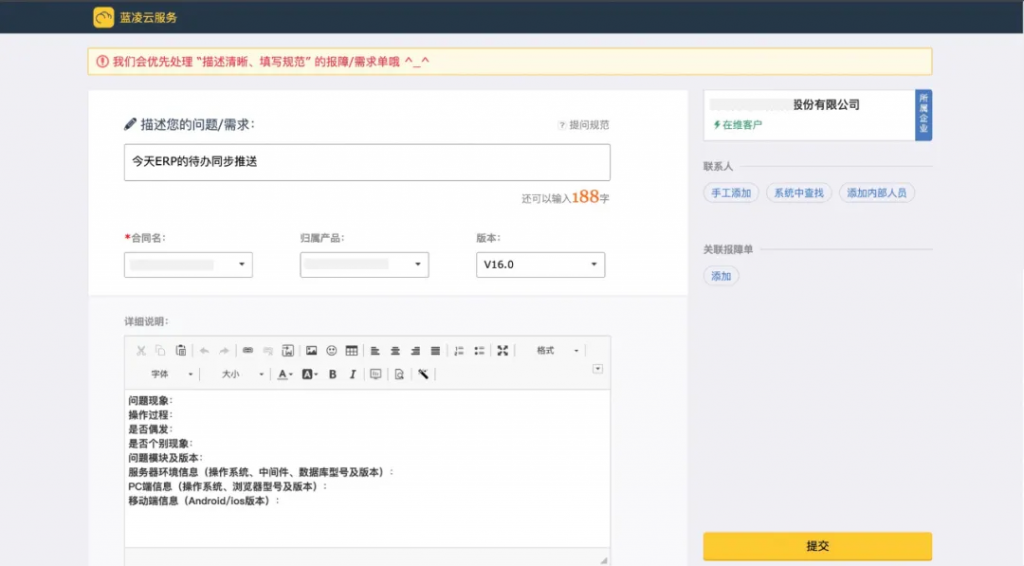Toggle italic formatting
Screen dimensions: 1024x566
point(350,374)
